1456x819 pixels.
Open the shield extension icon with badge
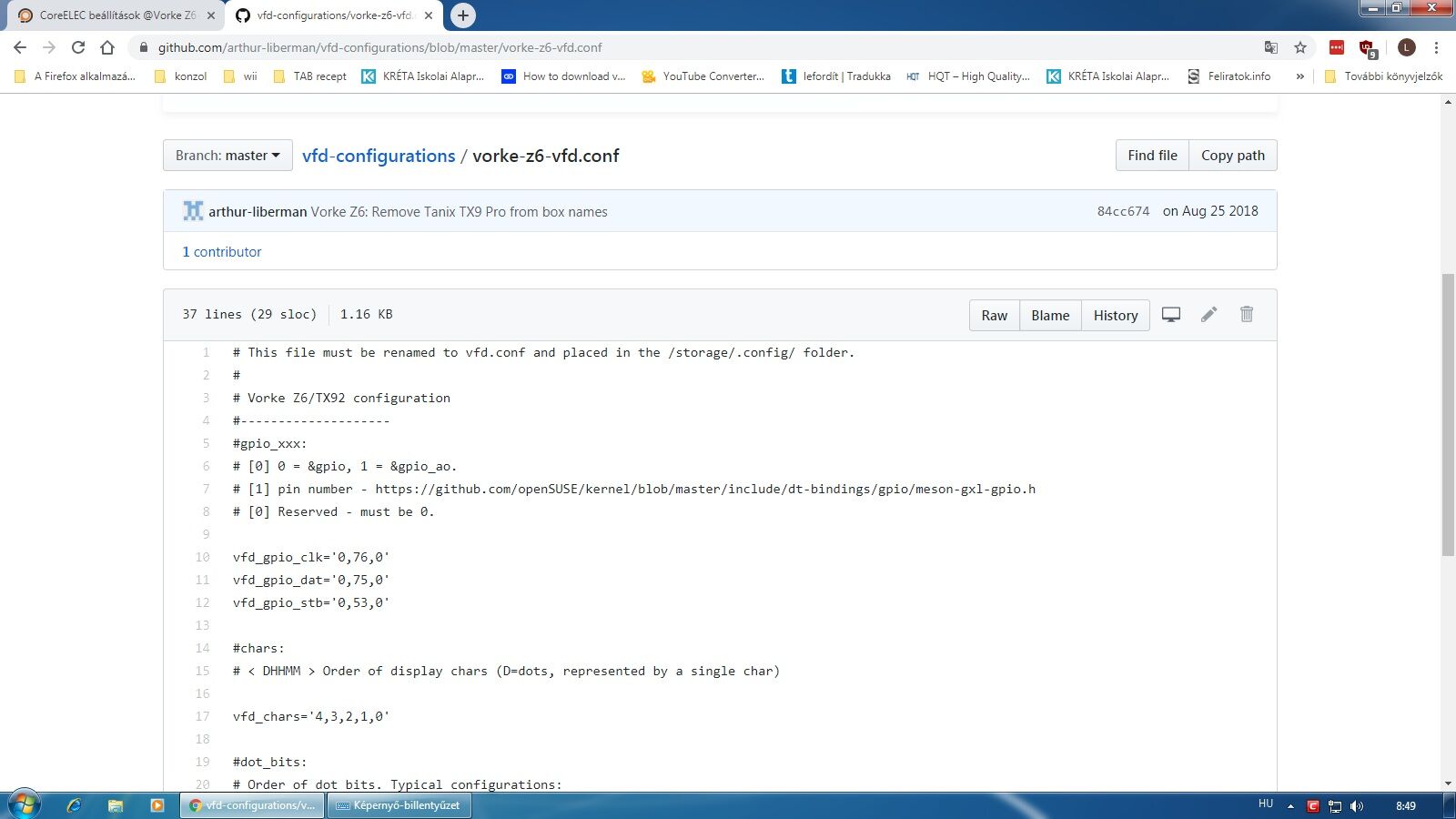click(1368, 48)
